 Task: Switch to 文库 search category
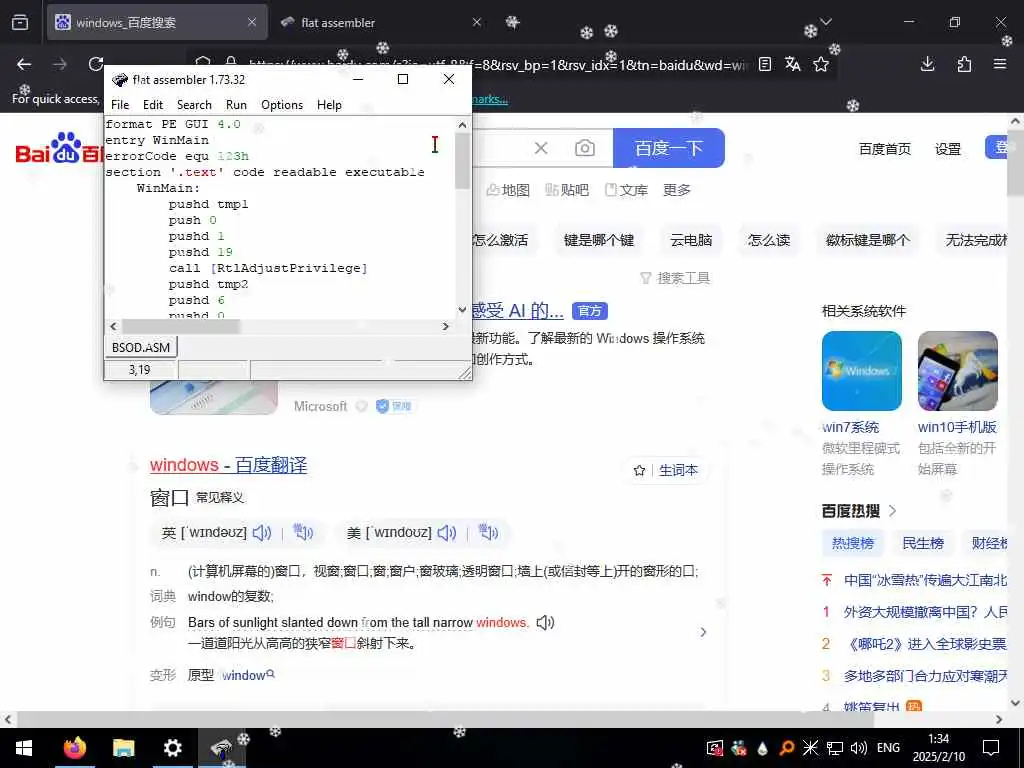click(x=626, y=190)
